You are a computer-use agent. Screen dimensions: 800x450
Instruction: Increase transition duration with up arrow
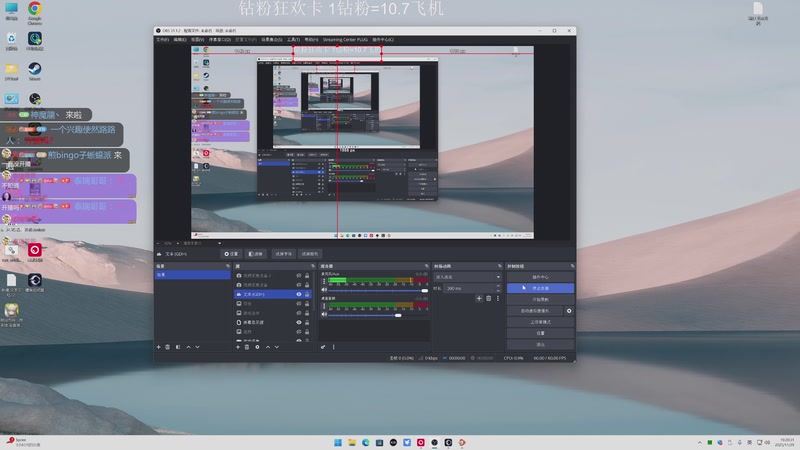coord(498,286)
